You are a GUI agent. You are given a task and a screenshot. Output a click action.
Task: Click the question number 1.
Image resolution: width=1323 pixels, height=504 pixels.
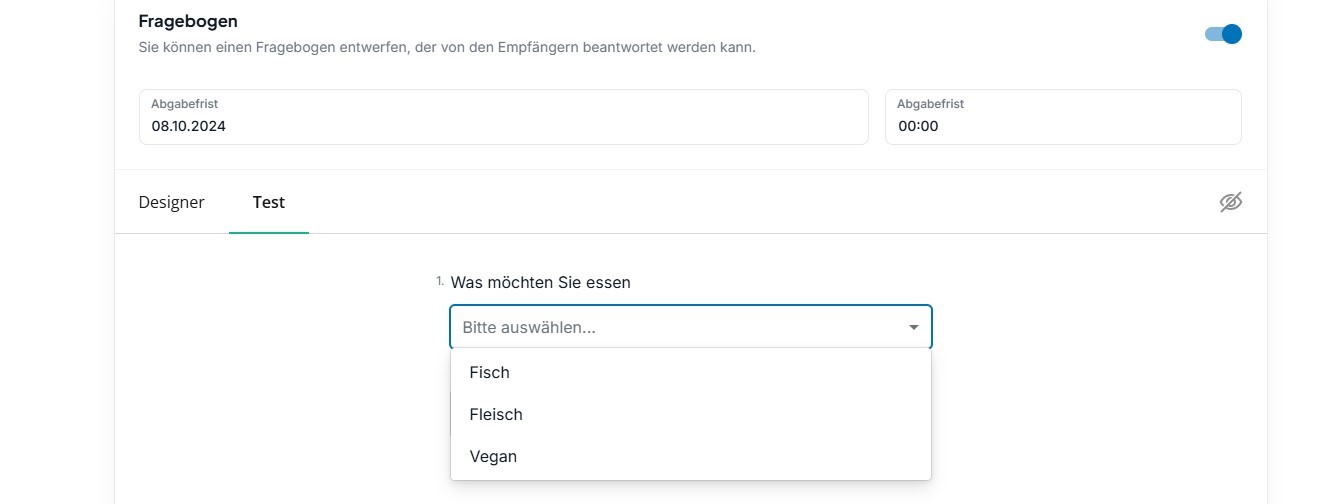[x=440, y=281]
